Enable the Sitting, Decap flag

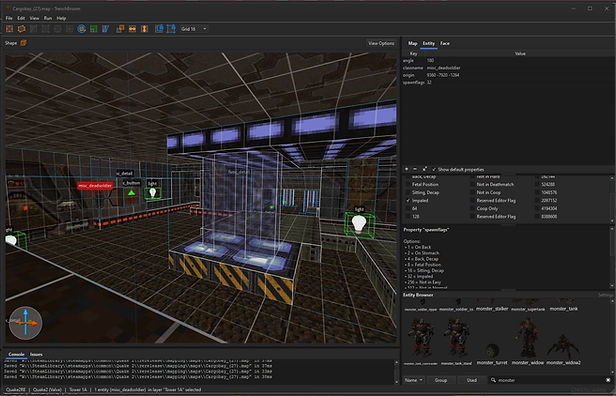click(408, 192)
